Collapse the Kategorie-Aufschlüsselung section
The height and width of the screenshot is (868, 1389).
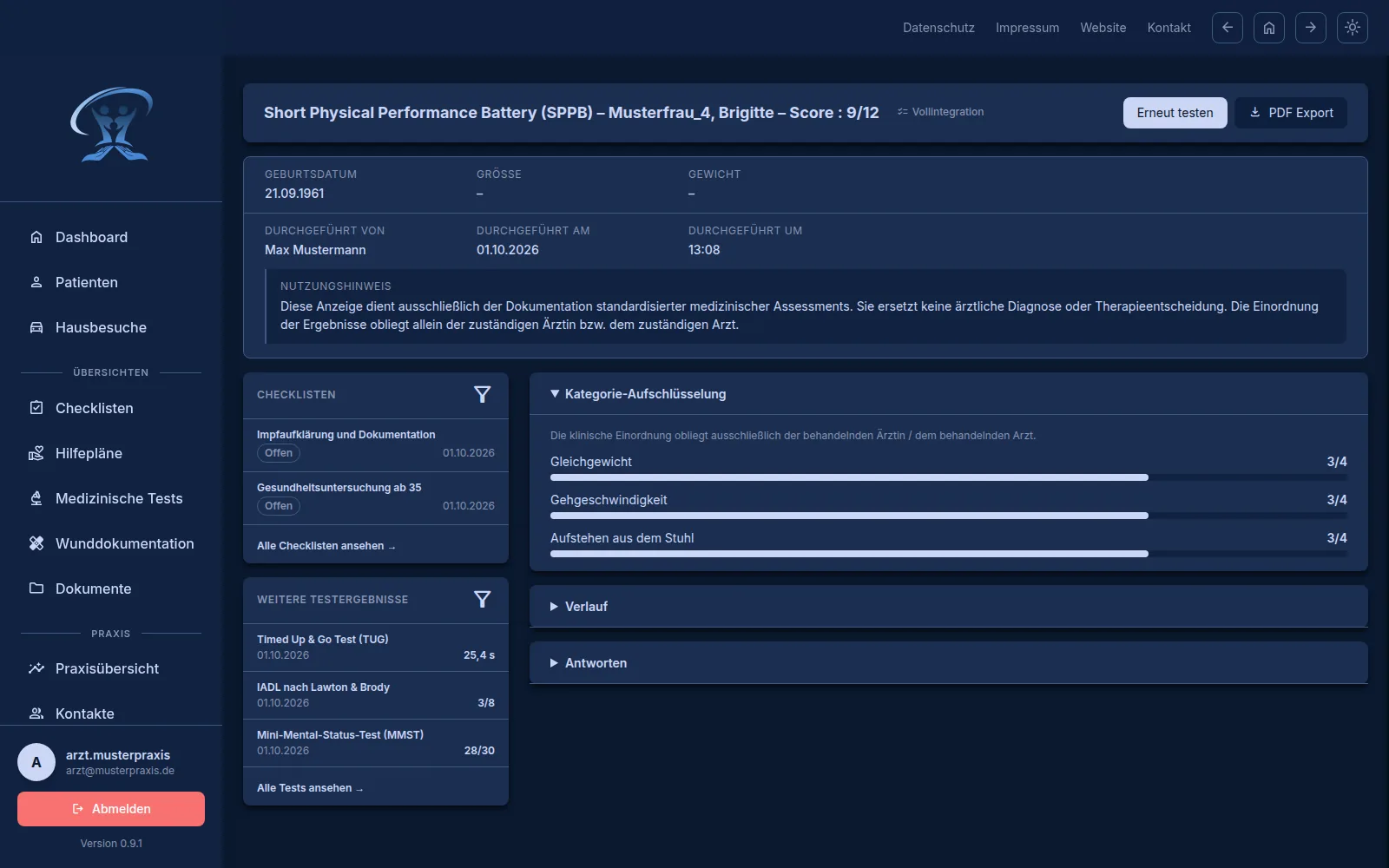[948, 394]
